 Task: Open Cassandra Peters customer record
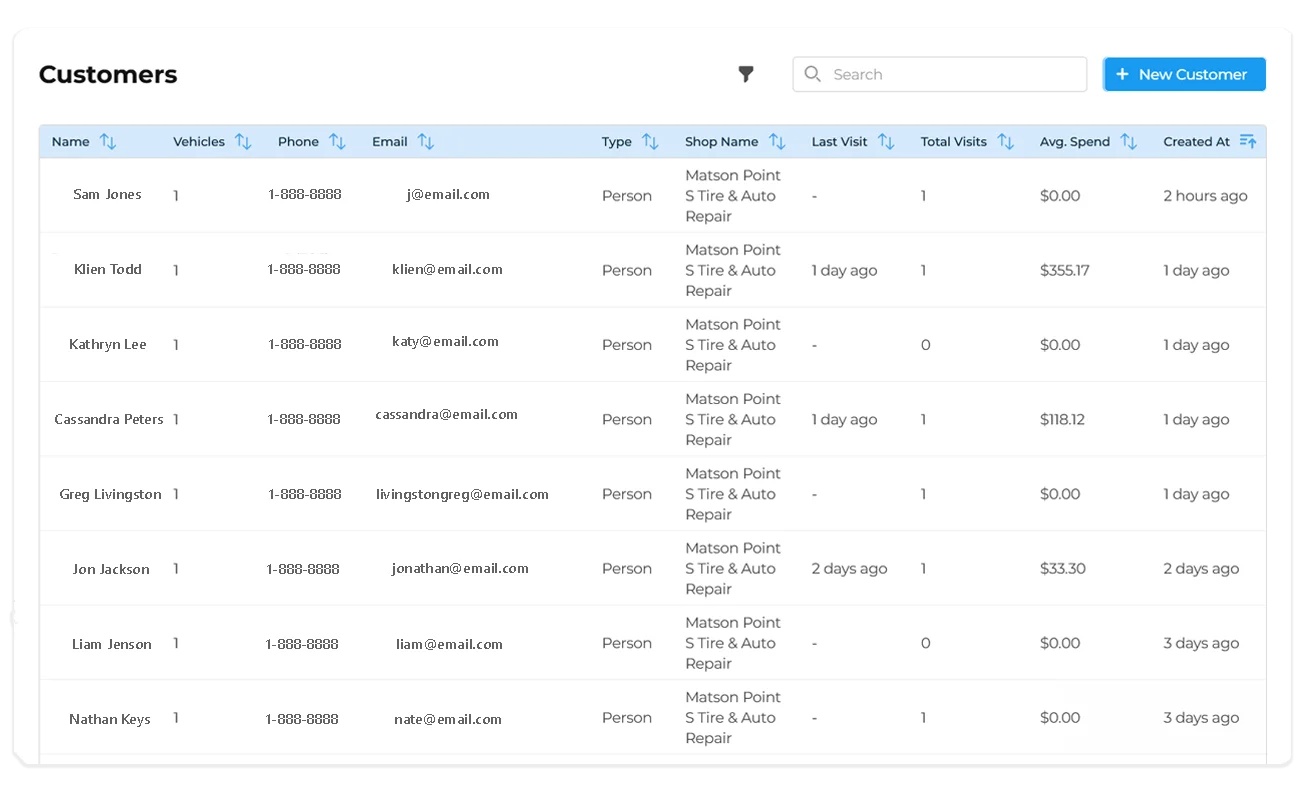(x=109, y=420)
